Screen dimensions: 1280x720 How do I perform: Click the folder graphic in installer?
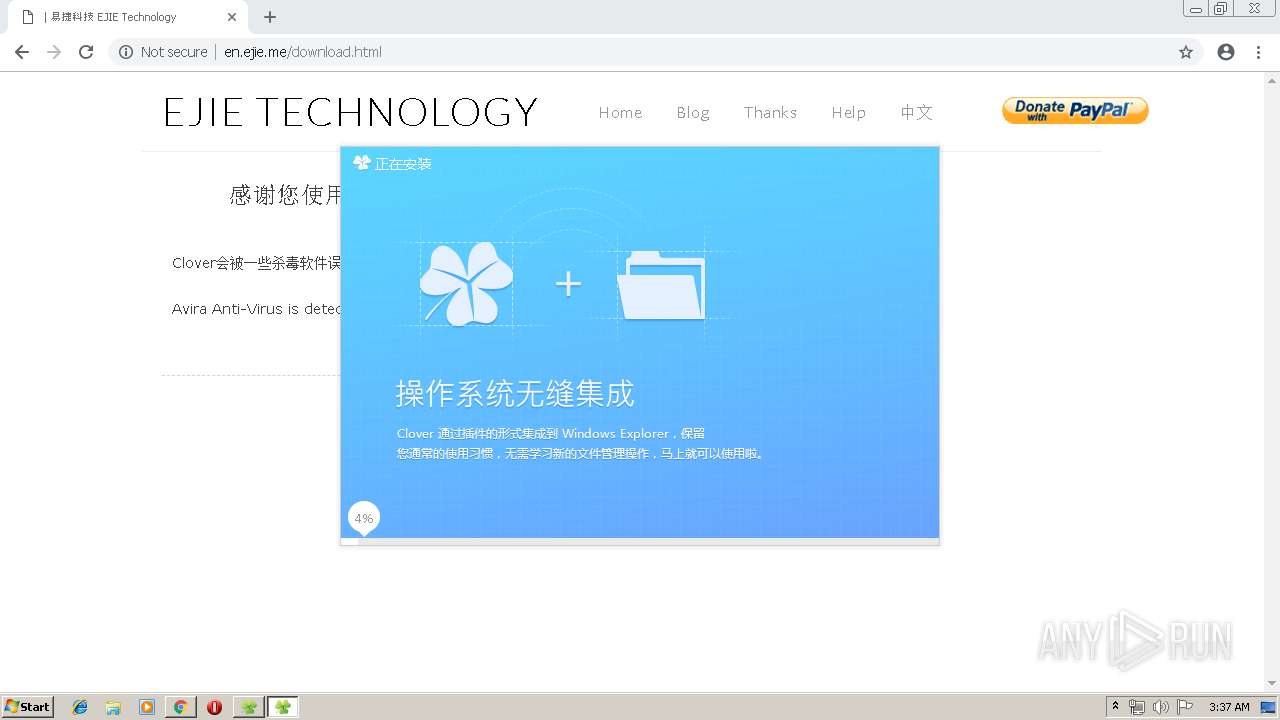[661, 285]
